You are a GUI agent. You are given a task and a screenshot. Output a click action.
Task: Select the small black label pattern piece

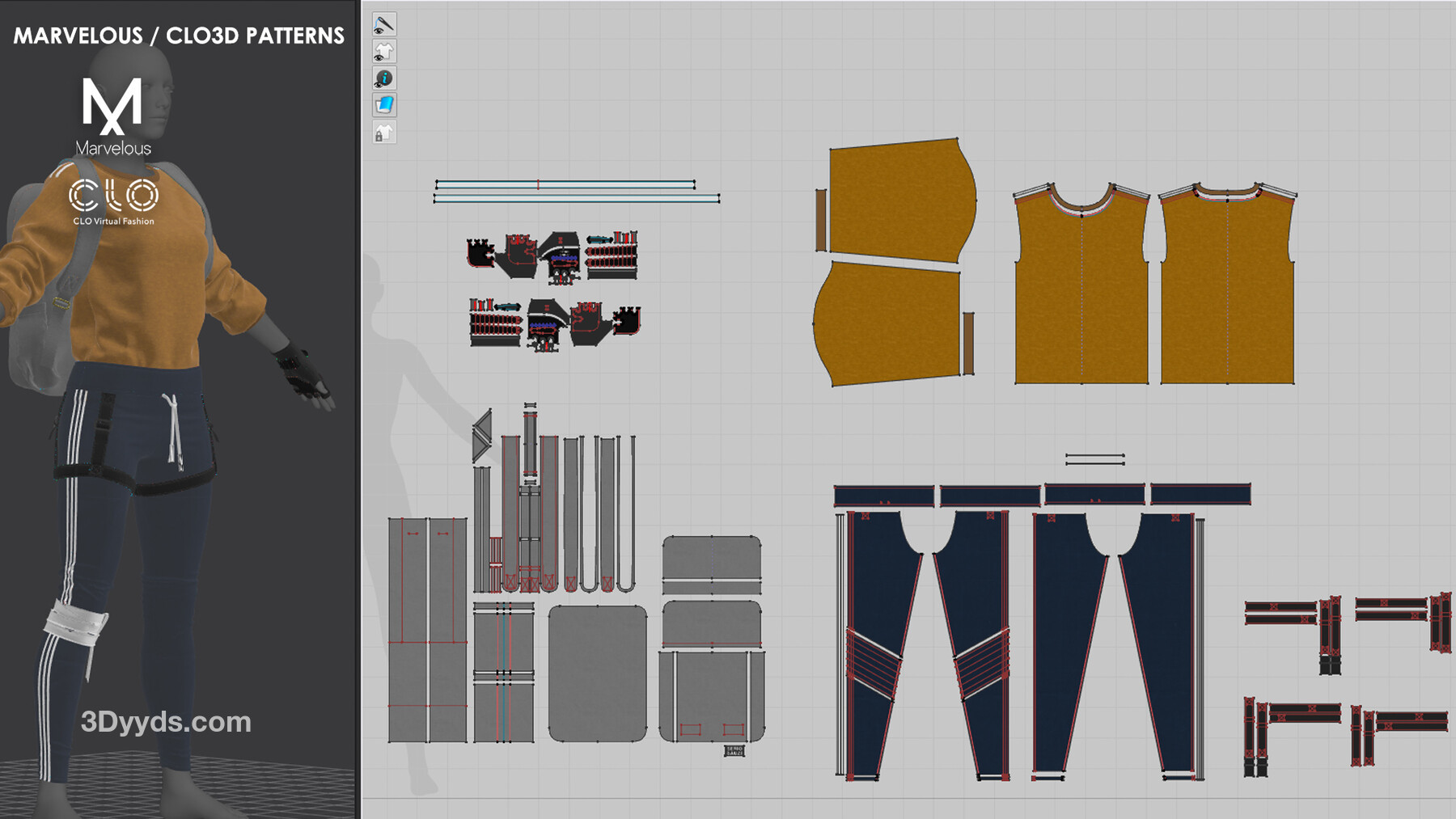pyautogui.click(x=734, y=751)
